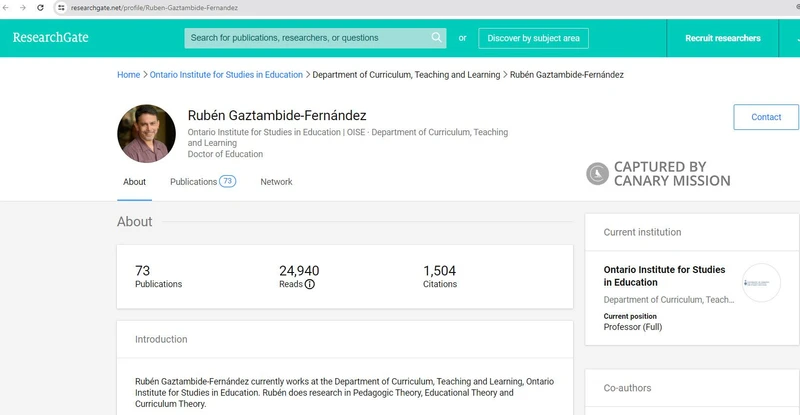Switch to the About tab
This screenshot has height=415, width=800.
[x=134, y=182]
